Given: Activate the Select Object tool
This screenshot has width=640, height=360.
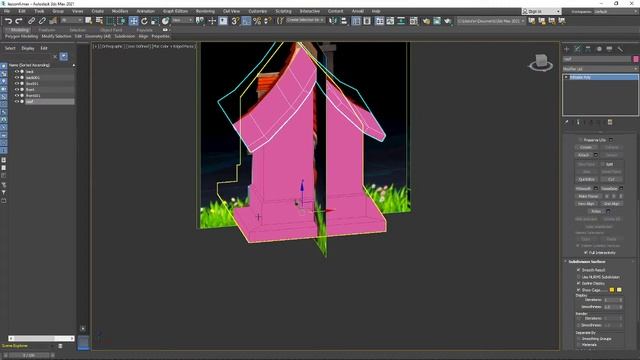Looking at the screenshot, I should point(89,21).
